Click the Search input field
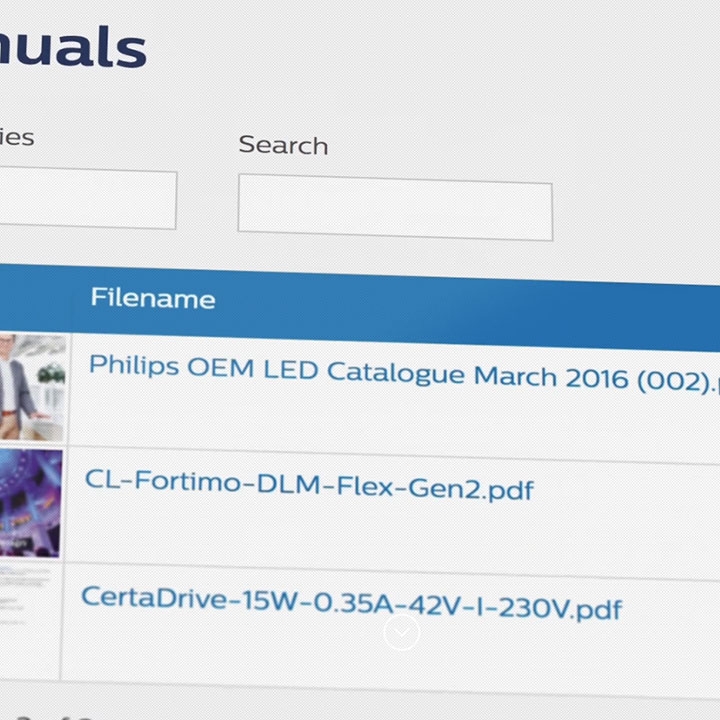The width and height of the screenshot is (720, 720). click(395, 207)
